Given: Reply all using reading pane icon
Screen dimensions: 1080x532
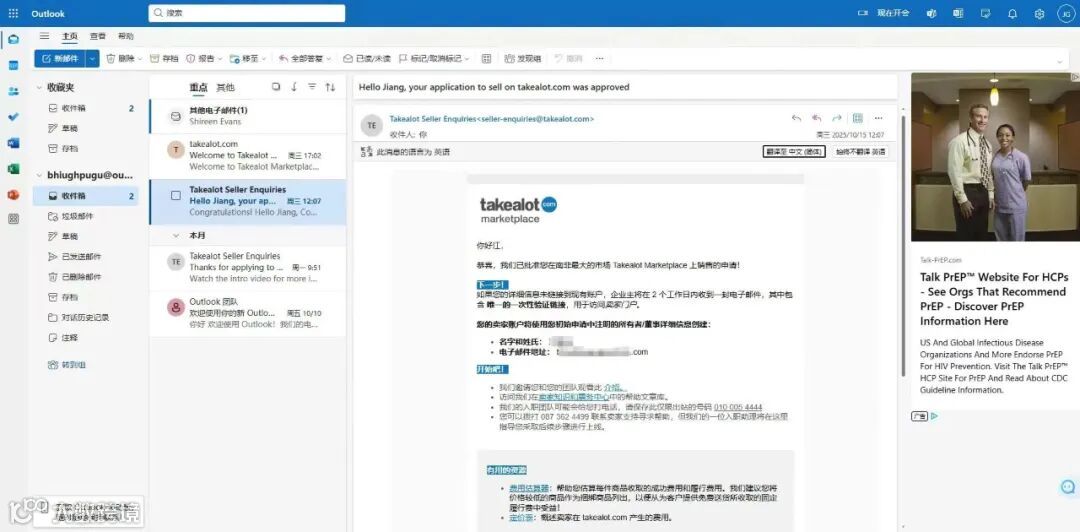Looking at the screenshot, I should click(x=816, y=119).
